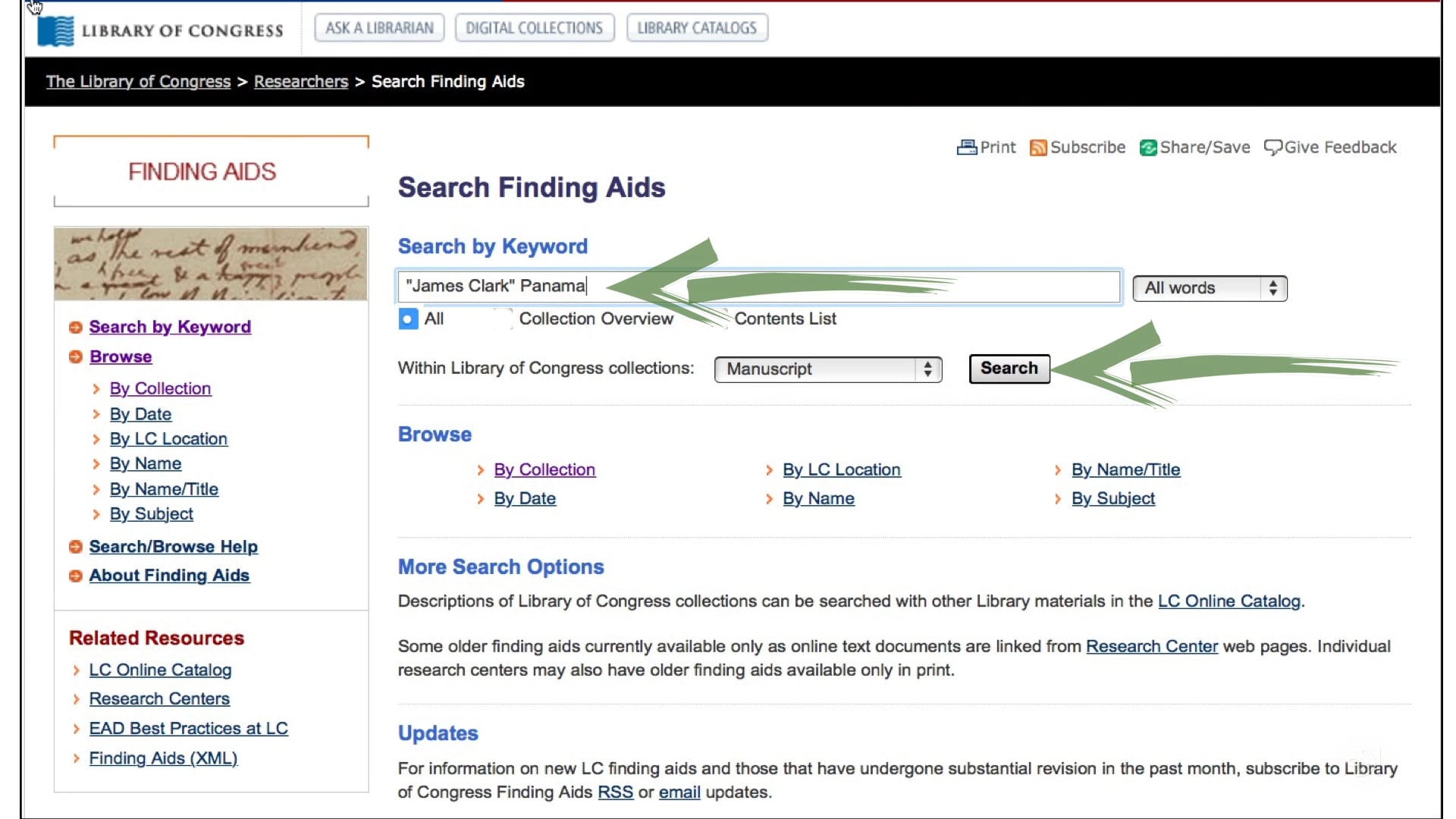The width and height of the screenshot is (1456, 819).
Task: Click the Ask a Librarian nav button
Action: point(378,27)
